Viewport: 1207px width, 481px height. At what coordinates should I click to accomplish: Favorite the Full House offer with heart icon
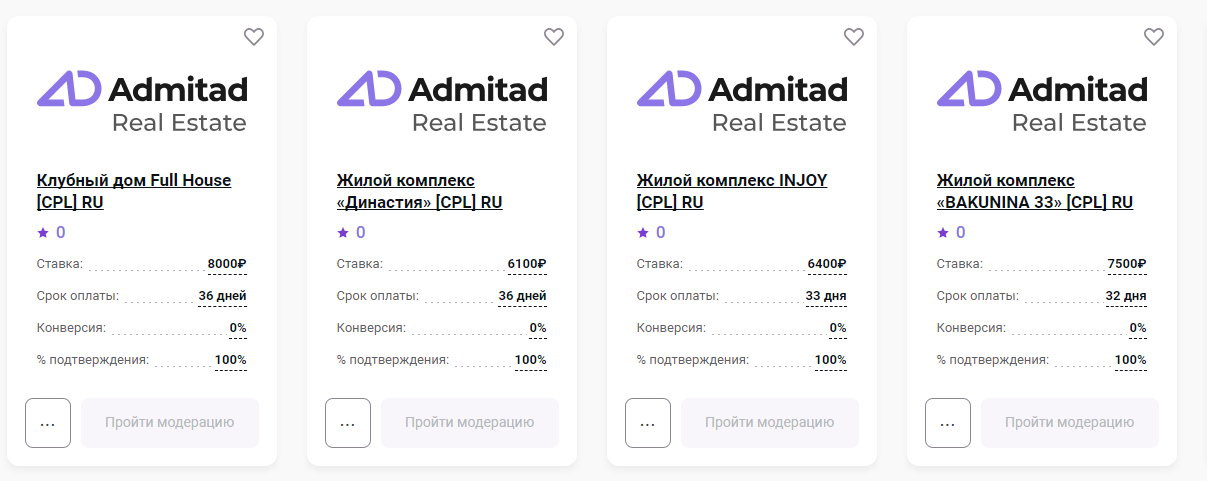[x=254, y=37]
